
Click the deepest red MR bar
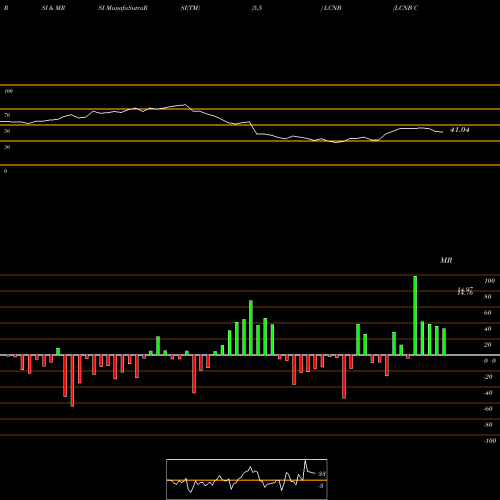click(72, 381)
